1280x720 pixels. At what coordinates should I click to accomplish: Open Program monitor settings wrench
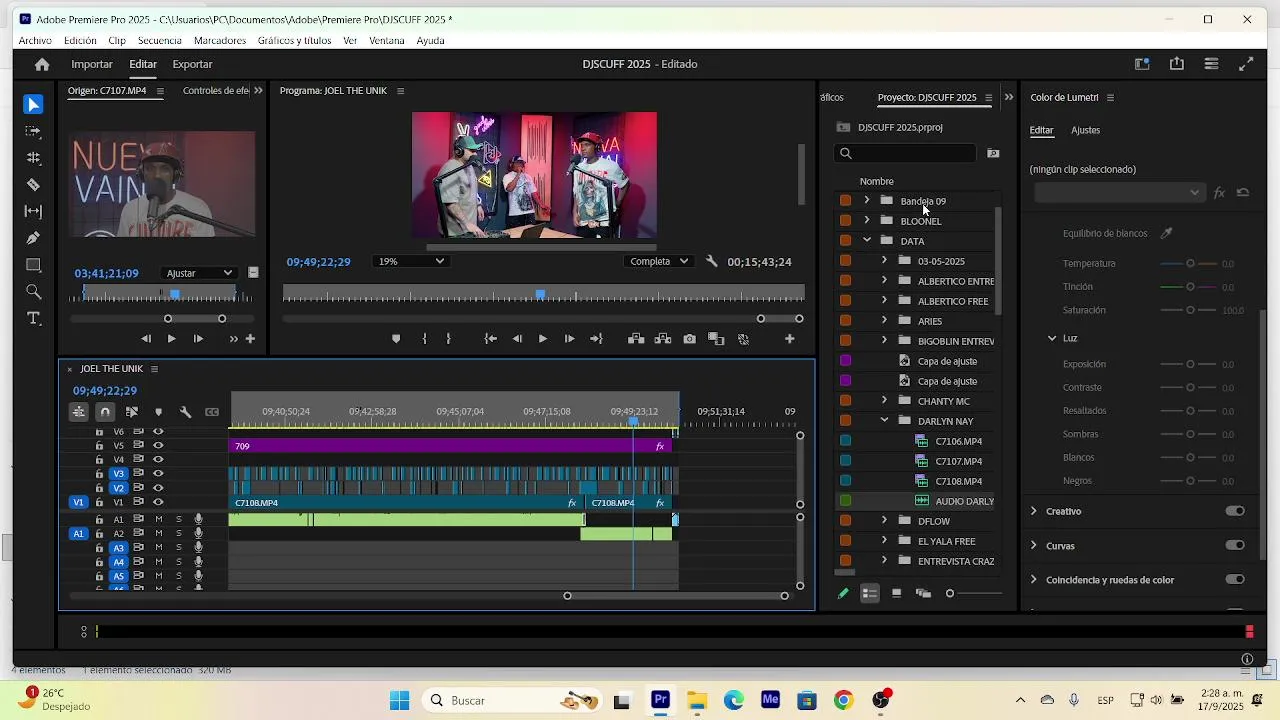pos(712,261)
